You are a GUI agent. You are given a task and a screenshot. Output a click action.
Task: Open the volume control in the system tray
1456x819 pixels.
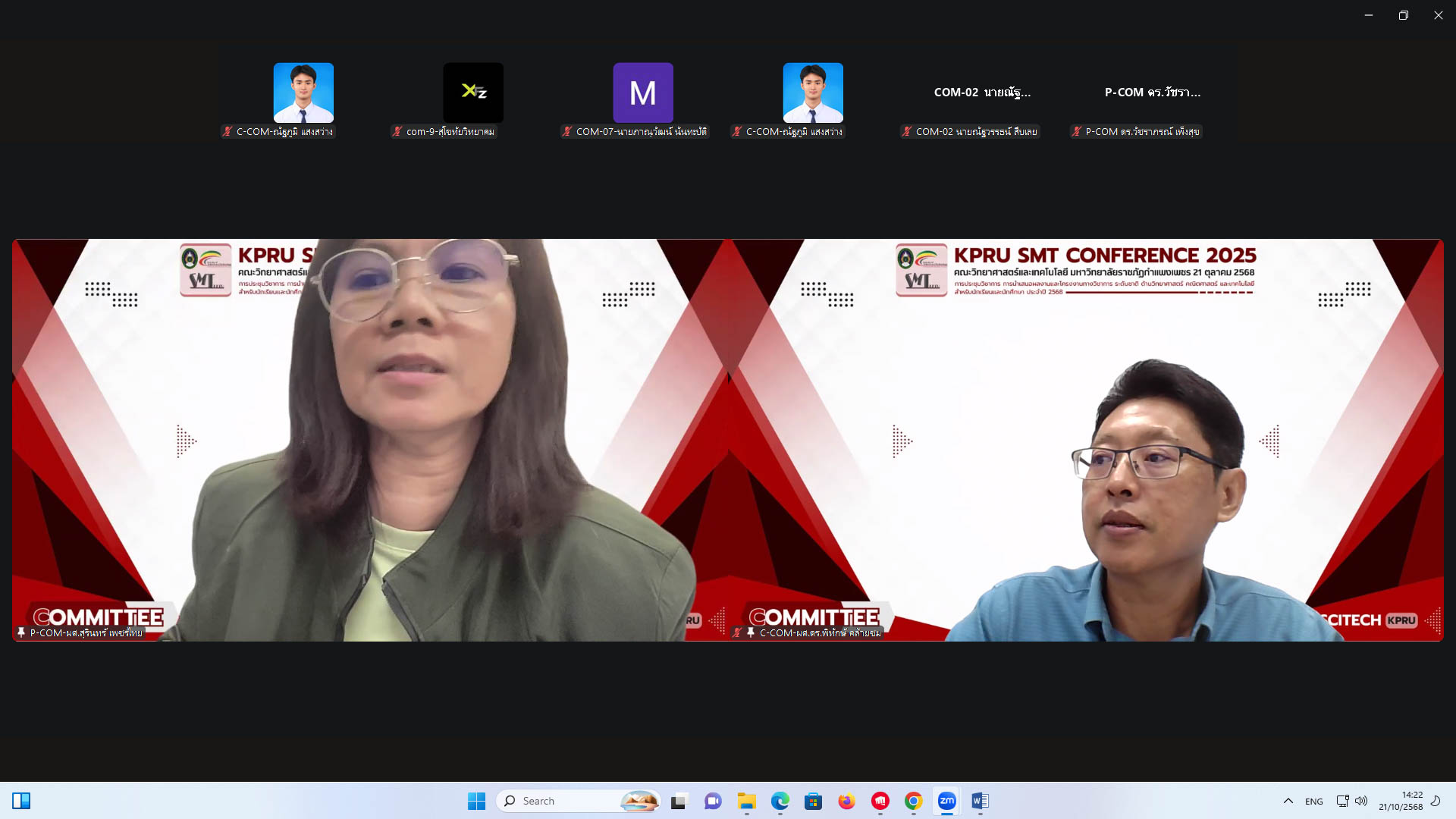(x=1362, y=801)
